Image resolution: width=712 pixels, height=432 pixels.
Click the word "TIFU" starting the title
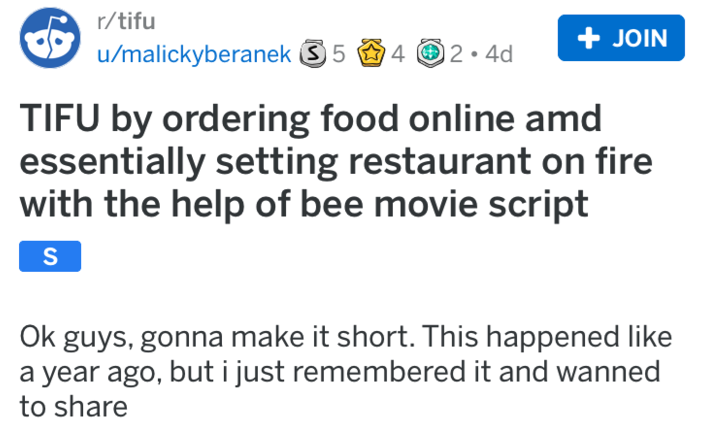[61, 118]
